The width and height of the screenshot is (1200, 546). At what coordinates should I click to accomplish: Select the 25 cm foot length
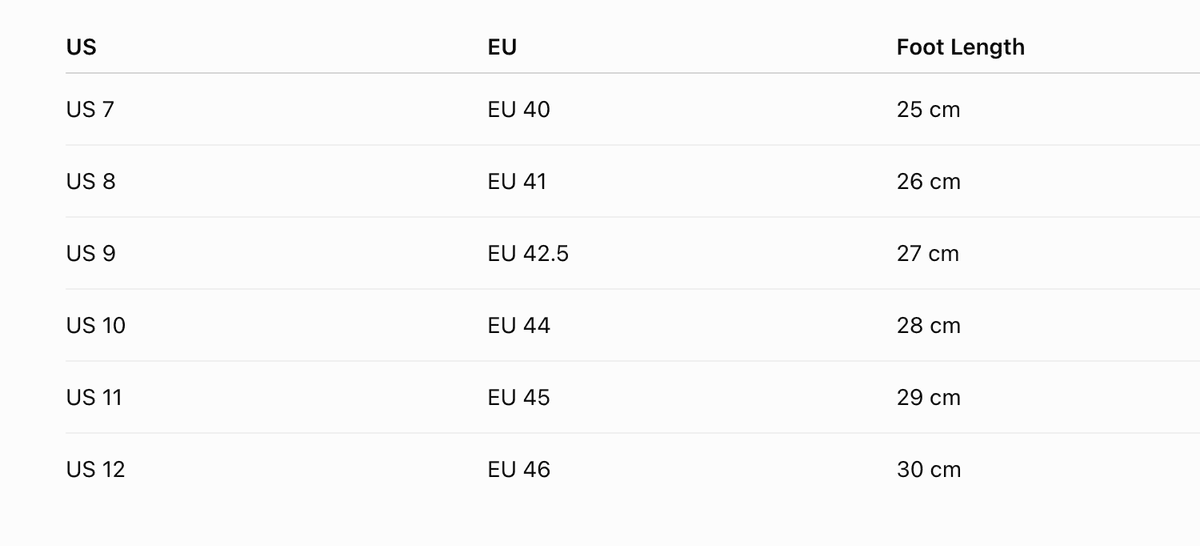coord(928,109)
